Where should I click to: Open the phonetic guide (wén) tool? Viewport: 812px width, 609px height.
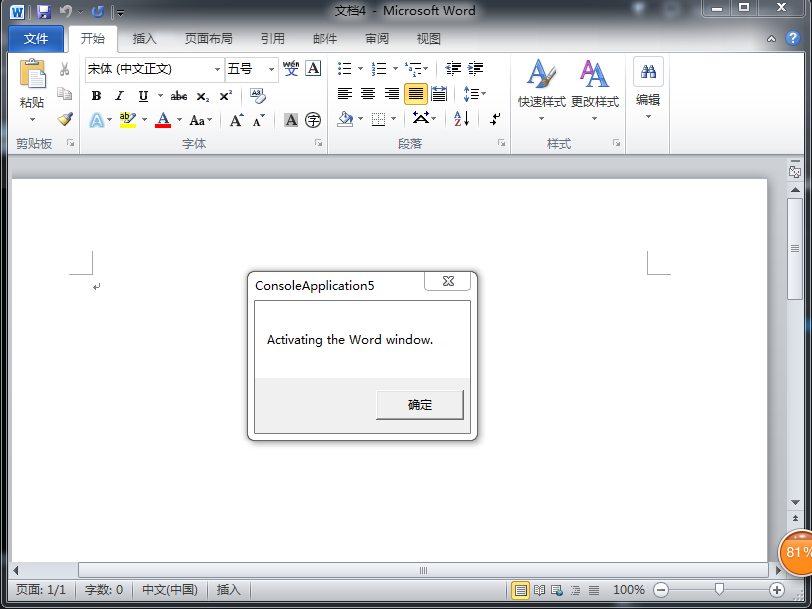tap(291, 68)
